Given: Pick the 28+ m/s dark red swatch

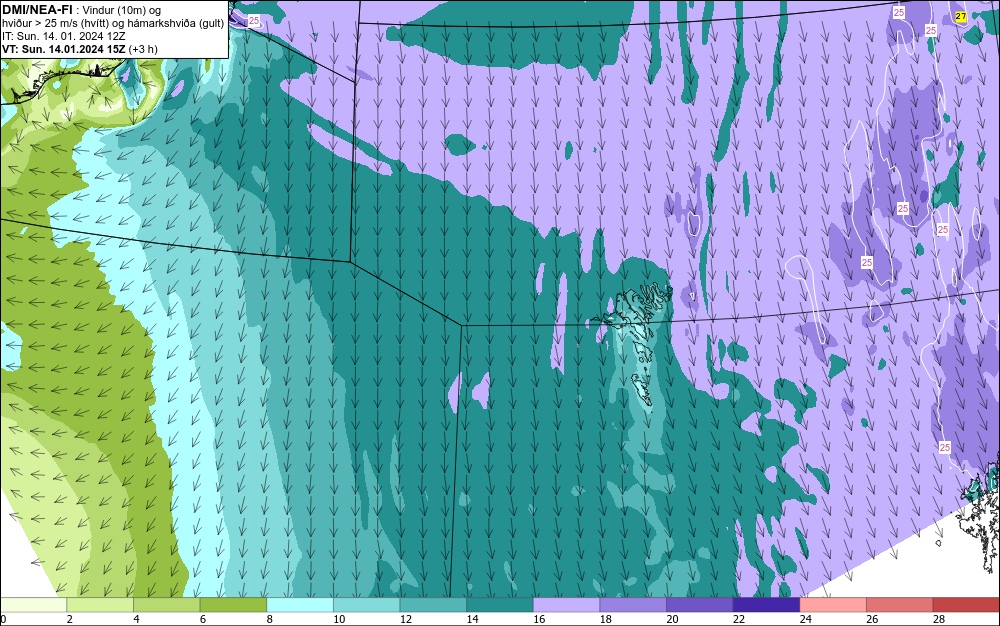Looking at the screenshot, I should click(x=966, y=604).
